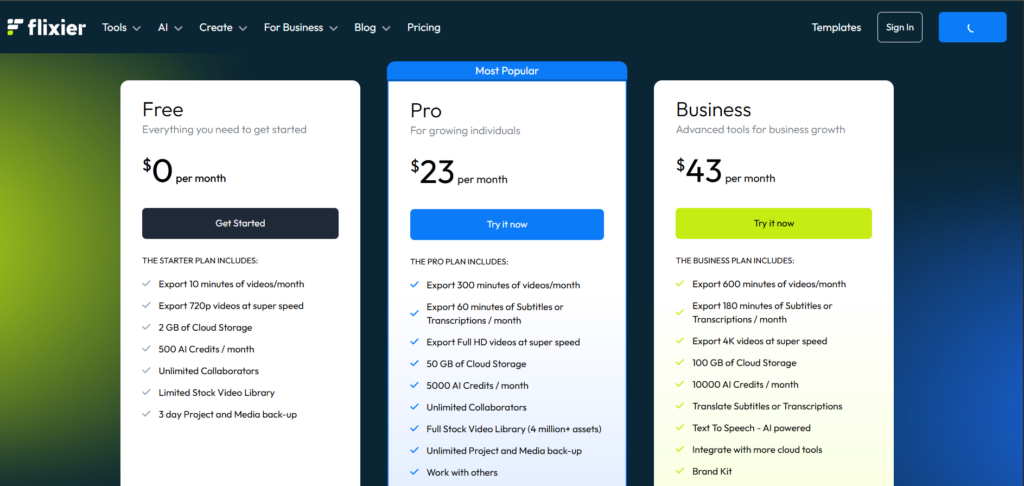Click checkmark beside '100 GB of Cloud Storage'
Screen dimensions: 1024x486
point(680,363)
